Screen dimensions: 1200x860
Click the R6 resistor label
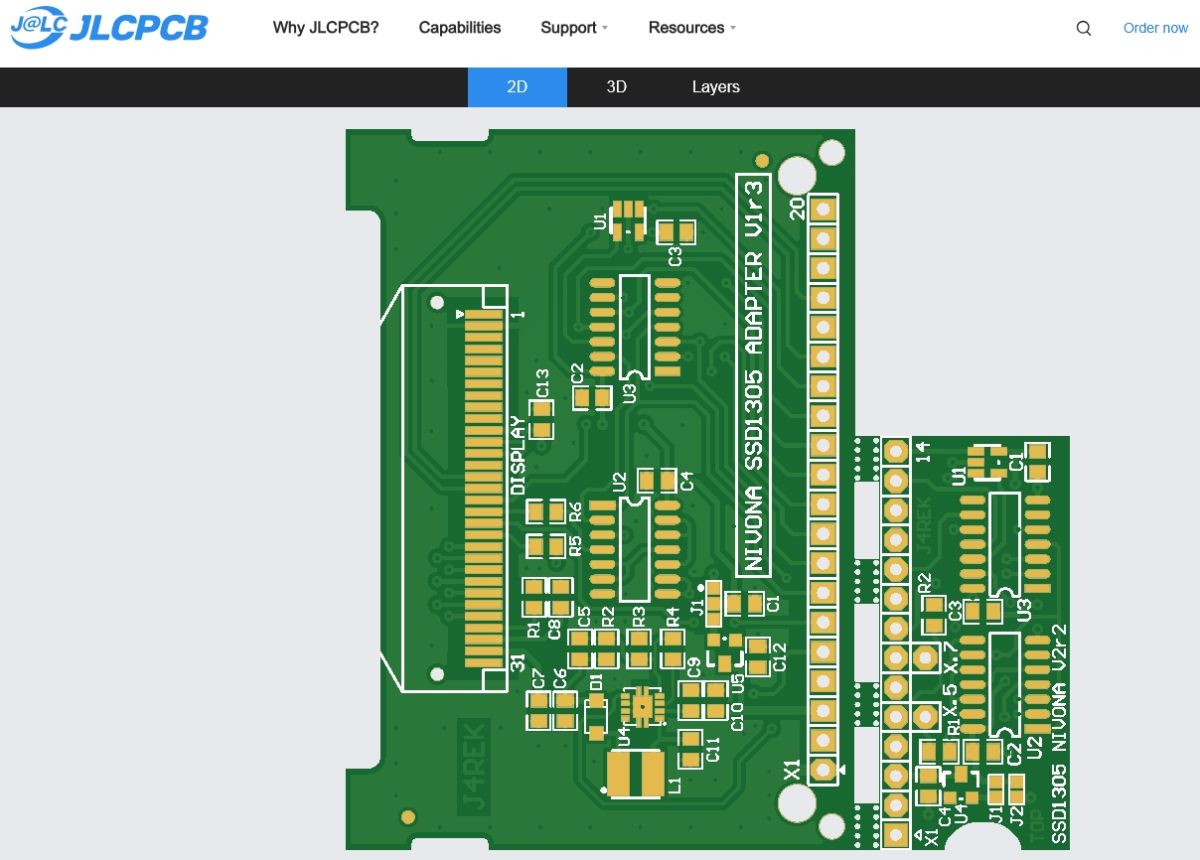[x=576, y=512]
